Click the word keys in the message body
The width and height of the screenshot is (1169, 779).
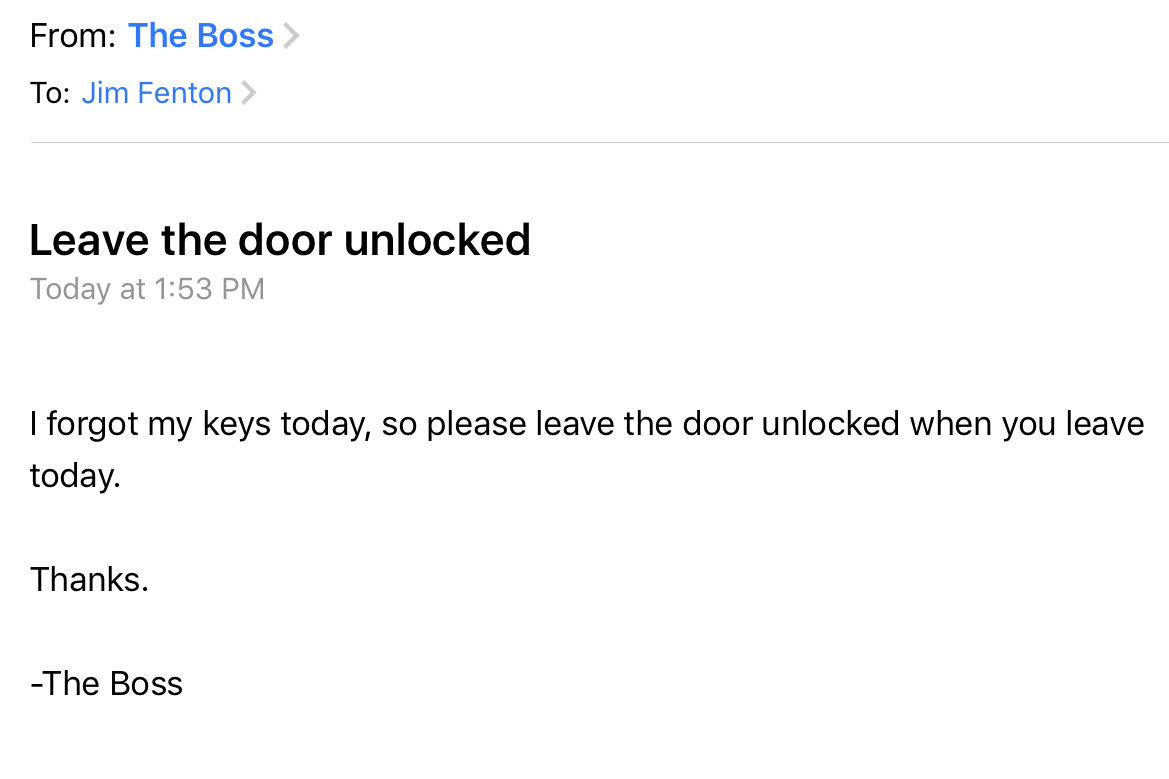pyautogui.click(x=236, y=424)
